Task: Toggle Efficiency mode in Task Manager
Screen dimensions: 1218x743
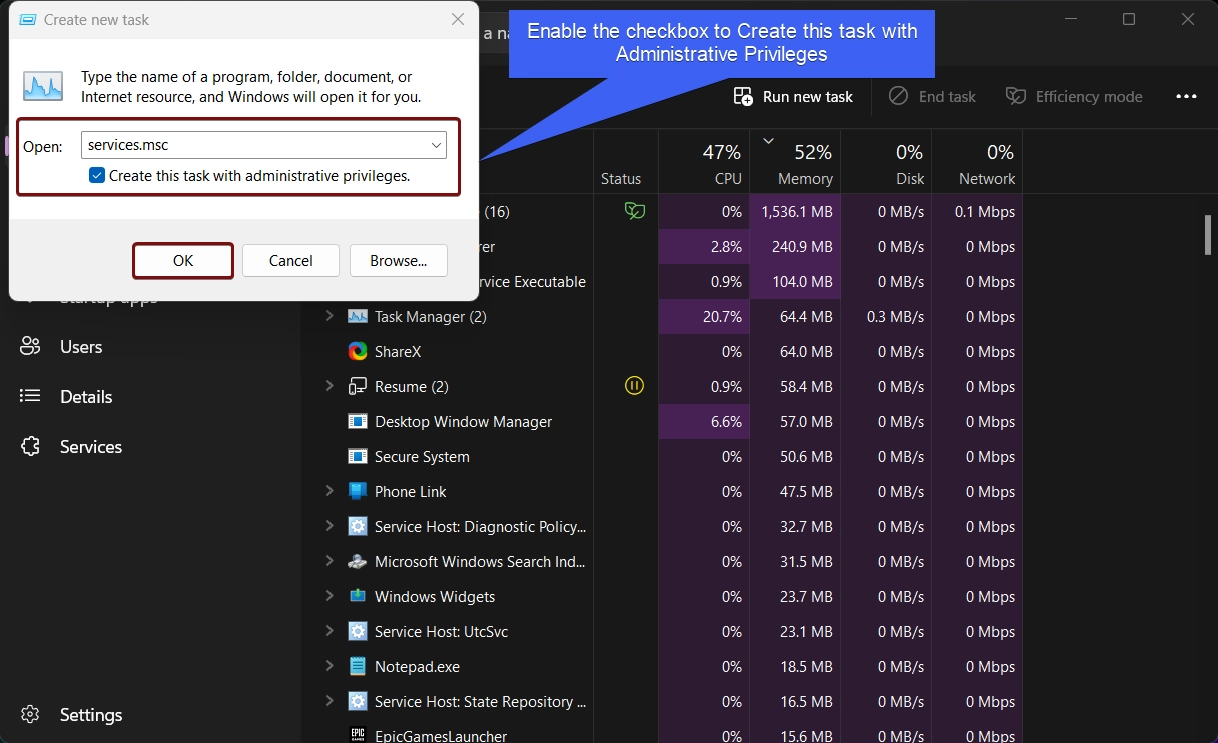Action: [x=1074, y=96]
